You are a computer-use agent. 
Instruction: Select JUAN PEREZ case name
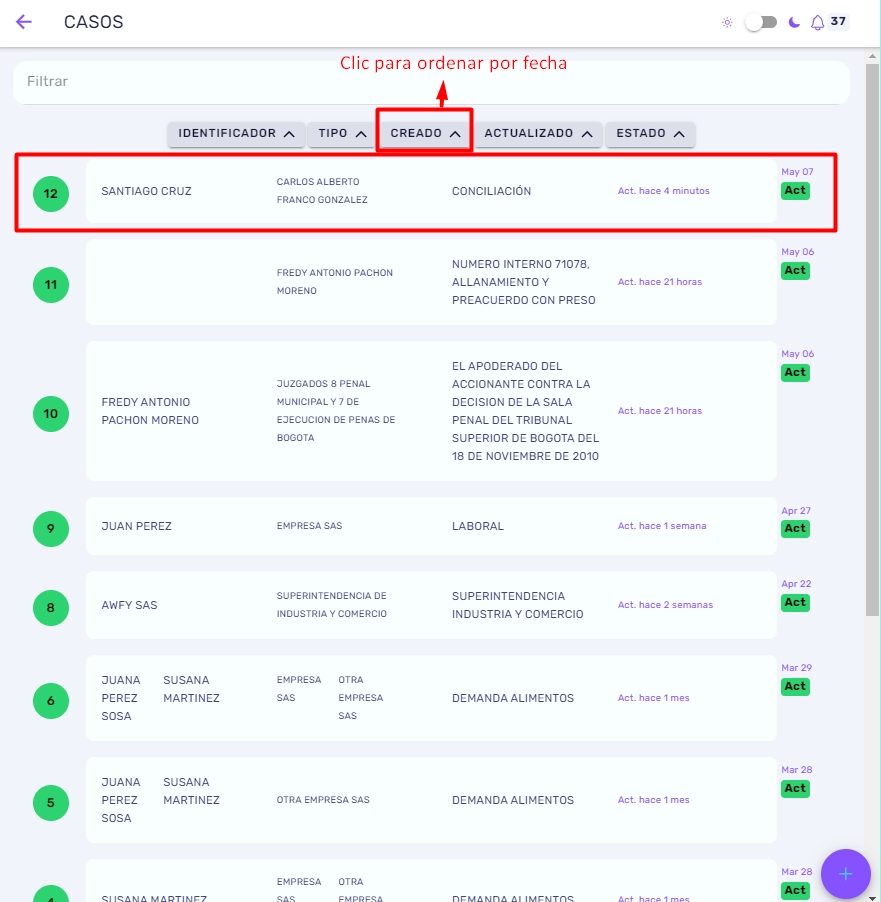tap(136, 526)
